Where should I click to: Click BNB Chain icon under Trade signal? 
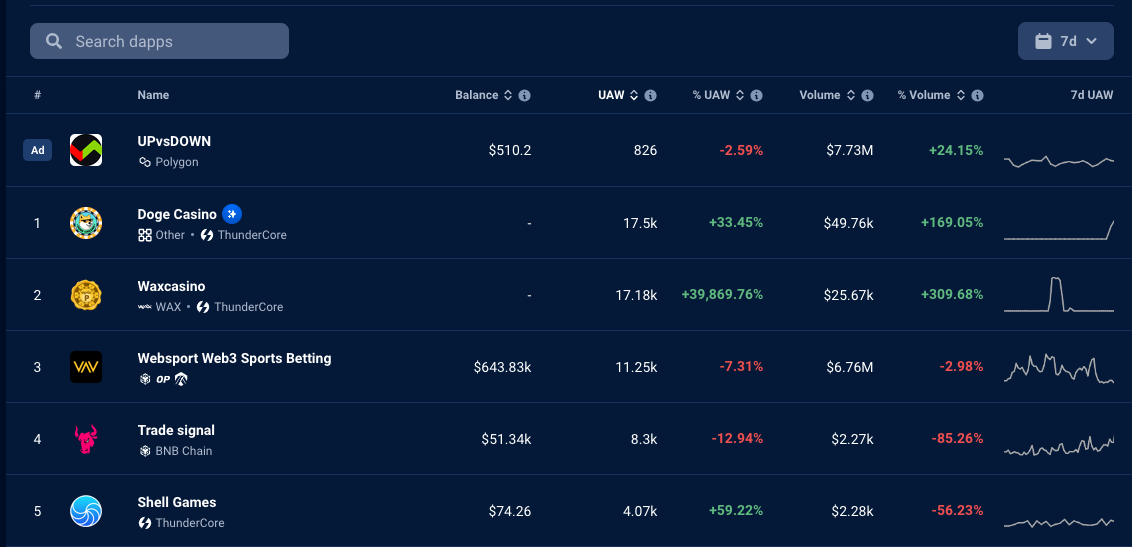pos(144,451)
